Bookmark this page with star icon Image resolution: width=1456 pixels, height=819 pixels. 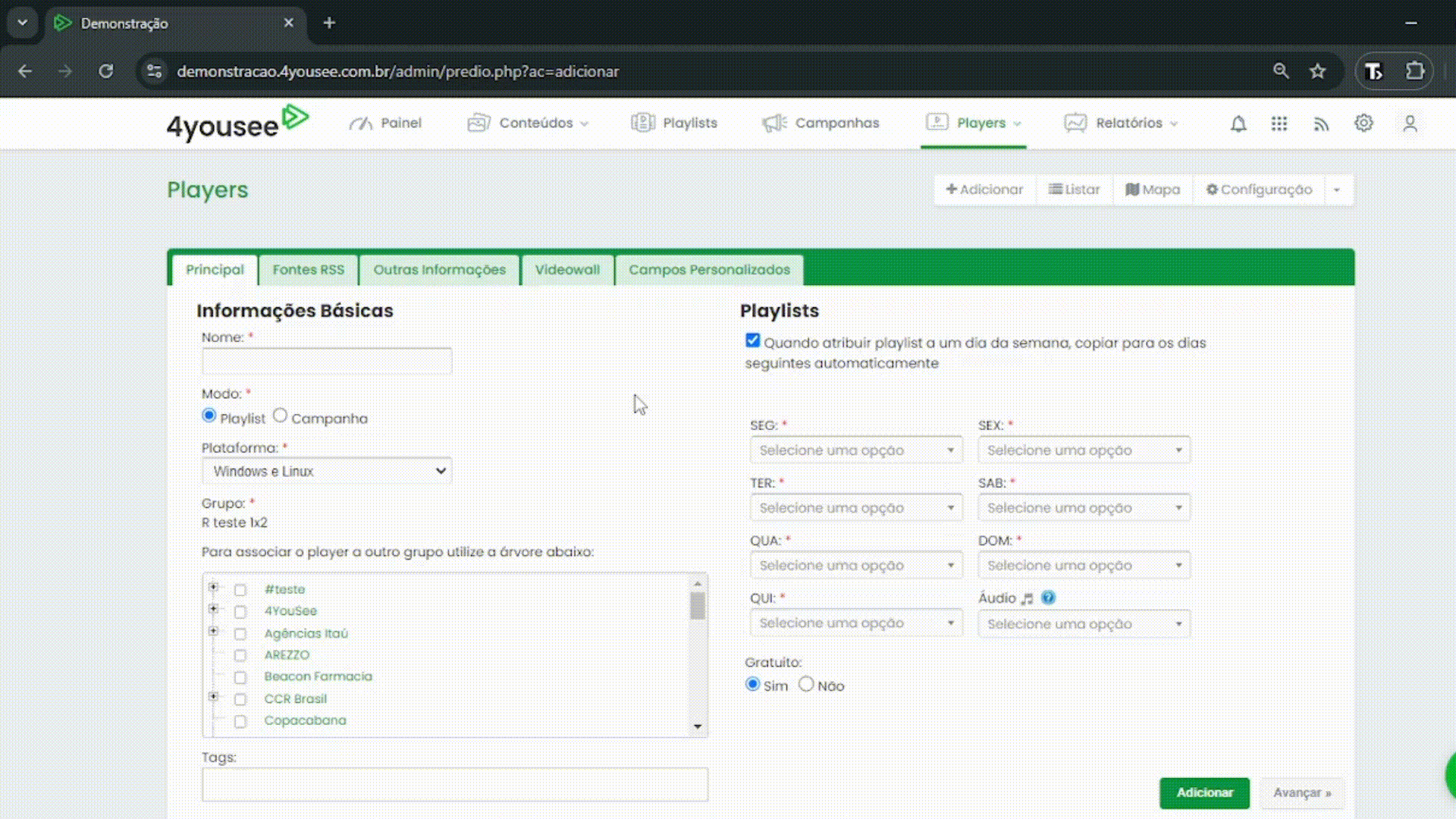1318,71
